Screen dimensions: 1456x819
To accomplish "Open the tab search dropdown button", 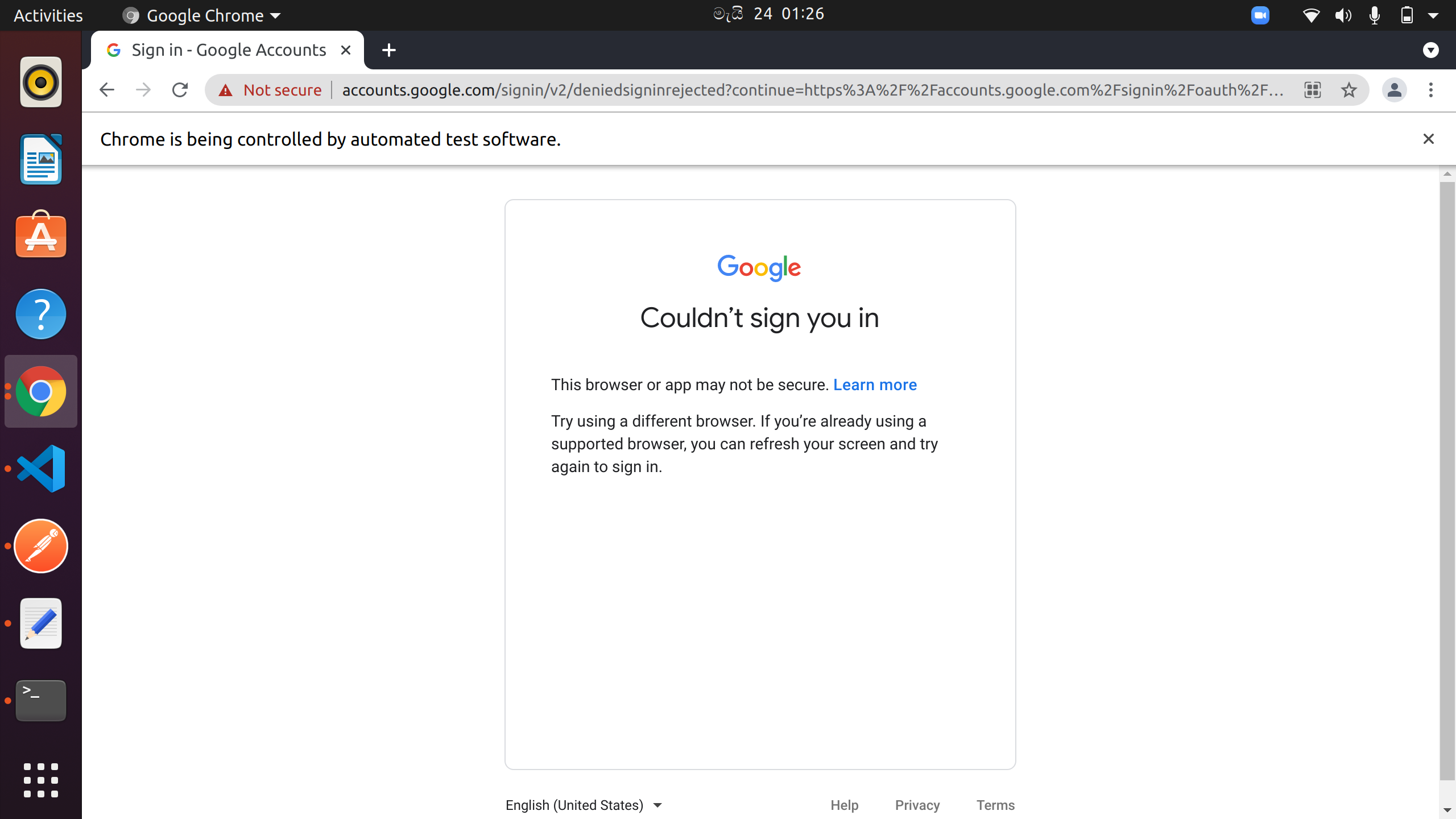I will pyautogui.click(x=1430, y=50).
